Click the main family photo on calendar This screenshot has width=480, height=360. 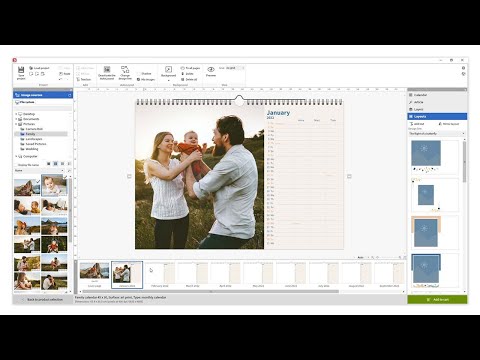click(x=199, y=178)
